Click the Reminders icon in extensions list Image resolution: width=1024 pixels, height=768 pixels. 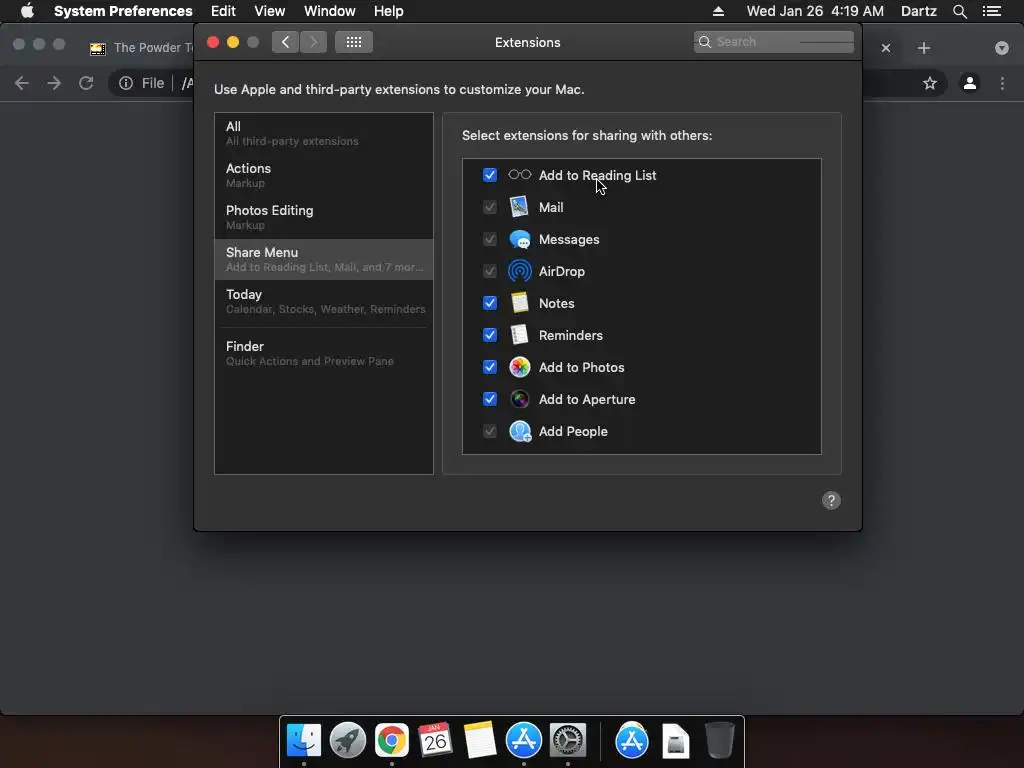(x=519, y=334)
